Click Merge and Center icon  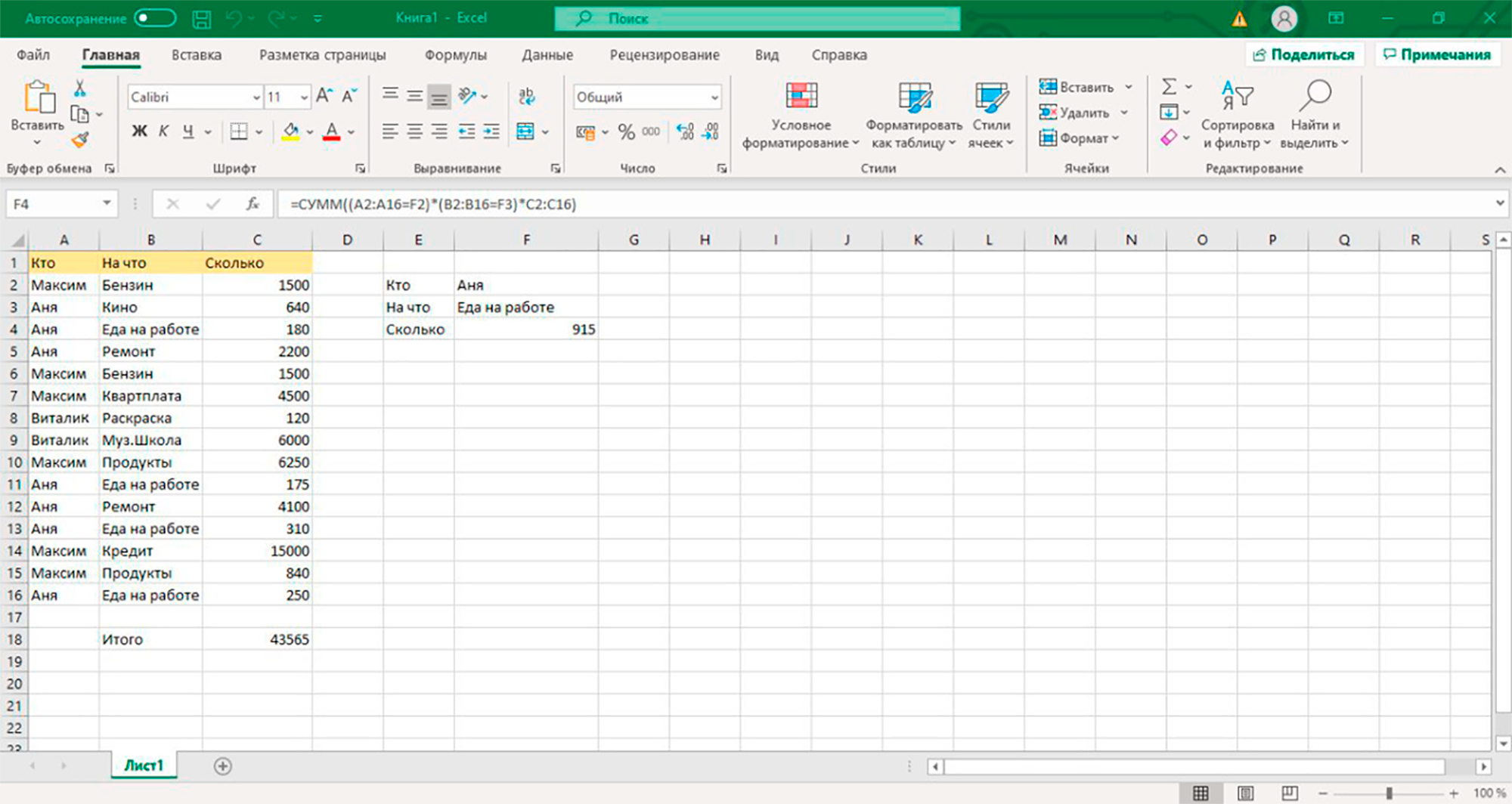(x=525, y=131)
